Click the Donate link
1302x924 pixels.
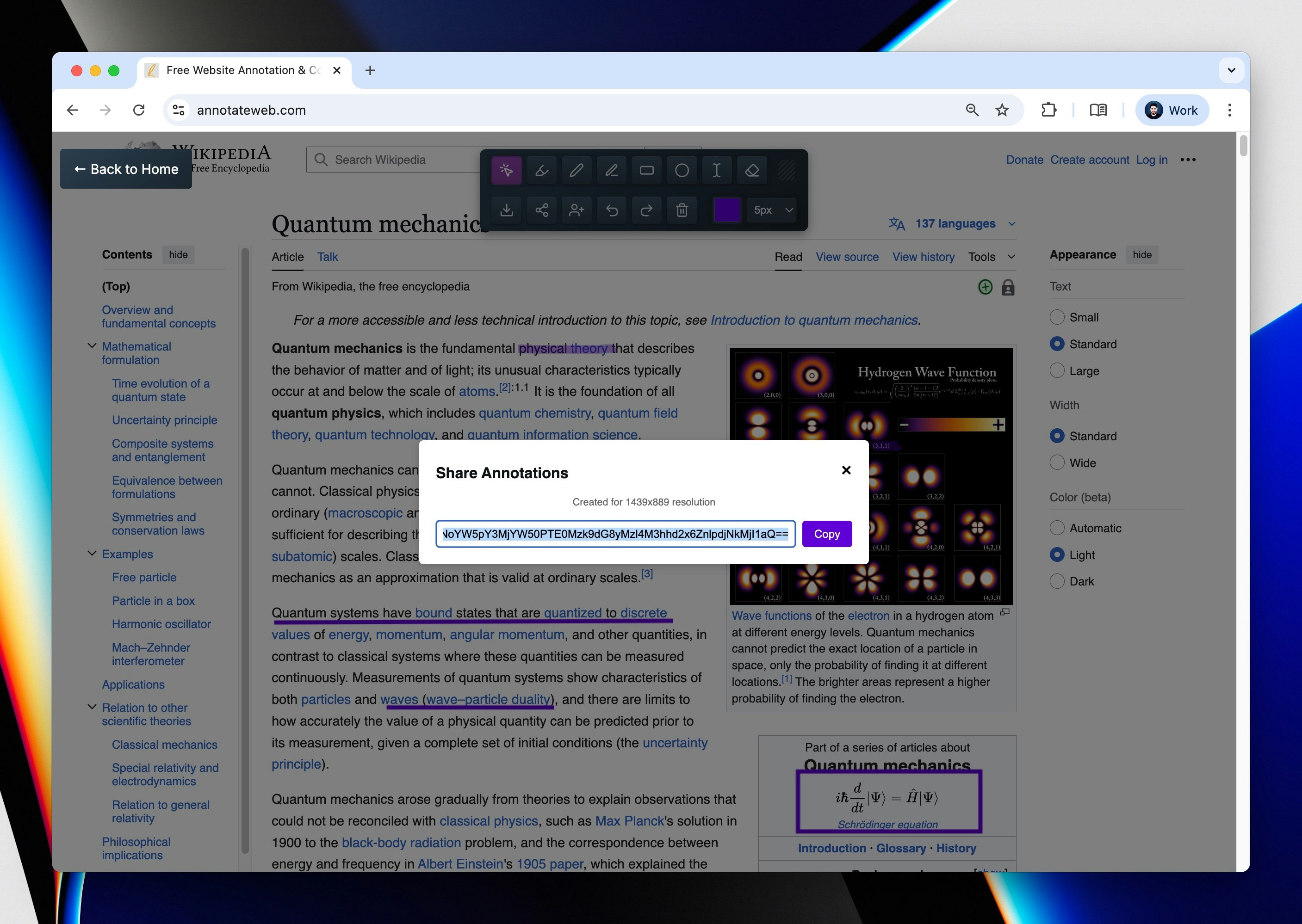(1024, 160)
